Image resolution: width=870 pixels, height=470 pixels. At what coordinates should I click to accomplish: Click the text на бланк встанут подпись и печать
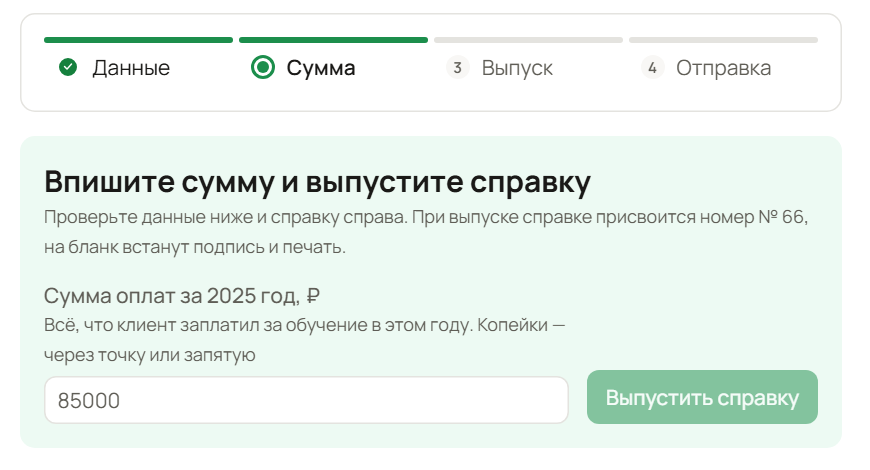(x=195, y=247)
